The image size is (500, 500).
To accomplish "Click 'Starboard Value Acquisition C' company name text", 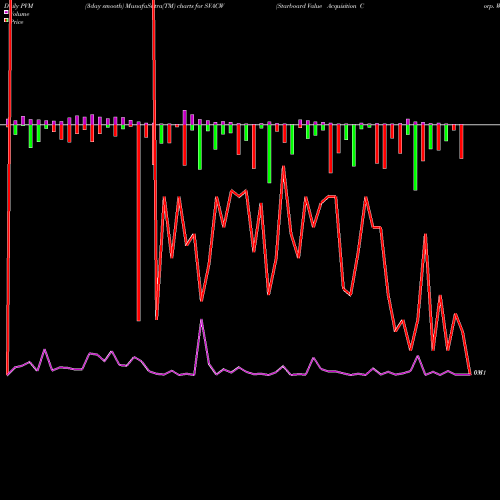I will click(x=320, y=6).
